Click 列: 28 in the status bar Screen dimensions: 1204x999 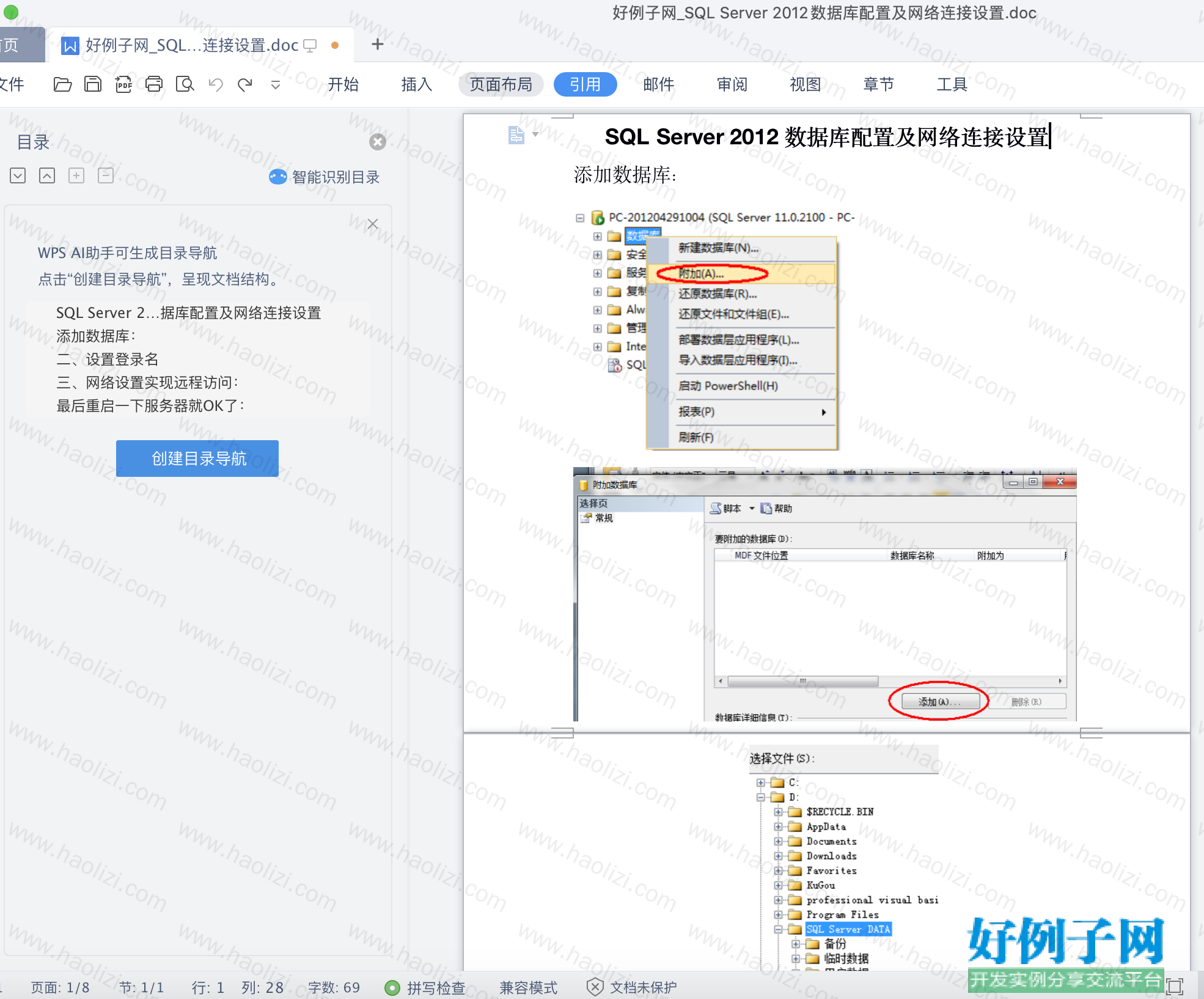click(x=263, y=987)
